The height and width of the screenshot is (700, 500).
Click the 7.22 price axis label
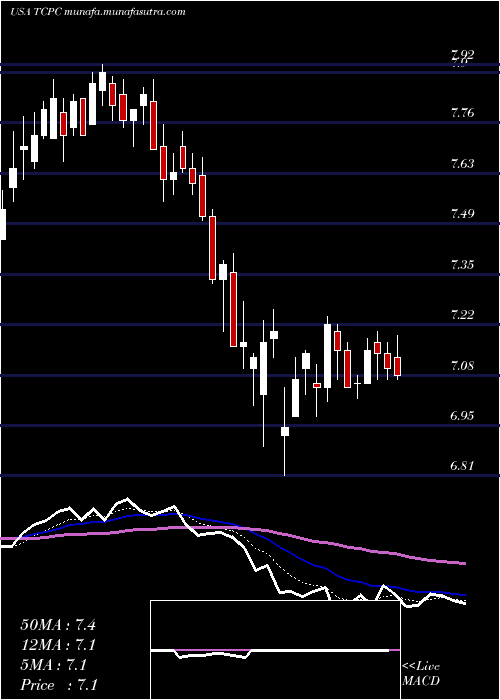(x=462, y=315)
